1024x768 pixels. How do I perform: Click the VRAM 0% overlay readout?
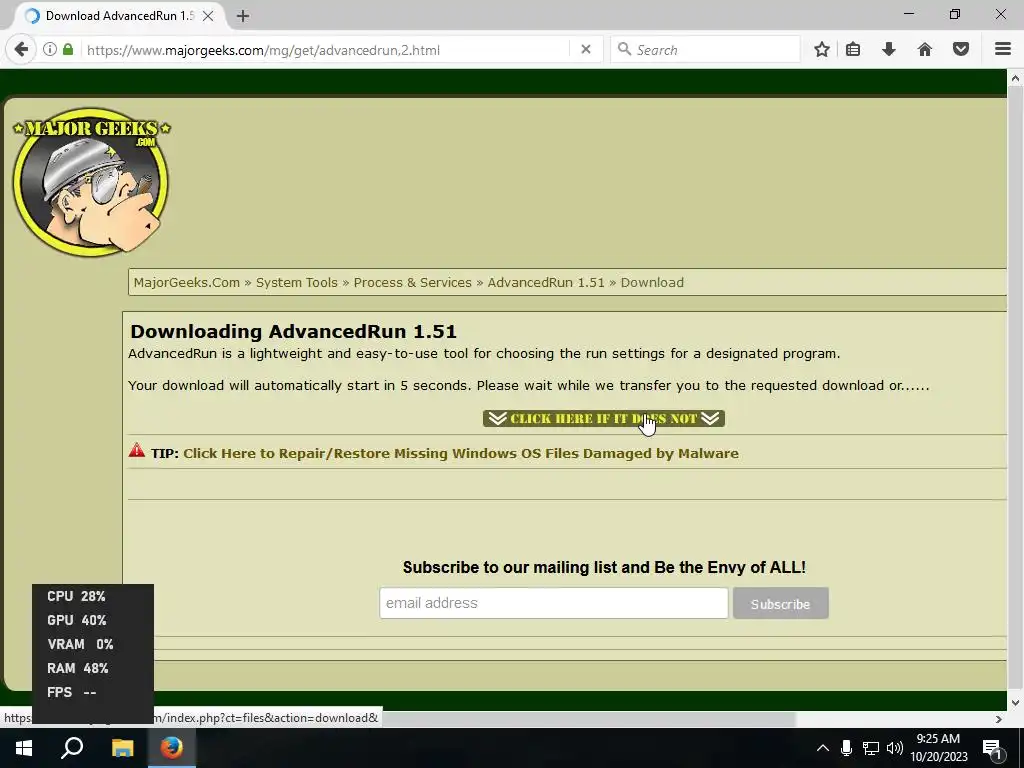tap(80, 645)
